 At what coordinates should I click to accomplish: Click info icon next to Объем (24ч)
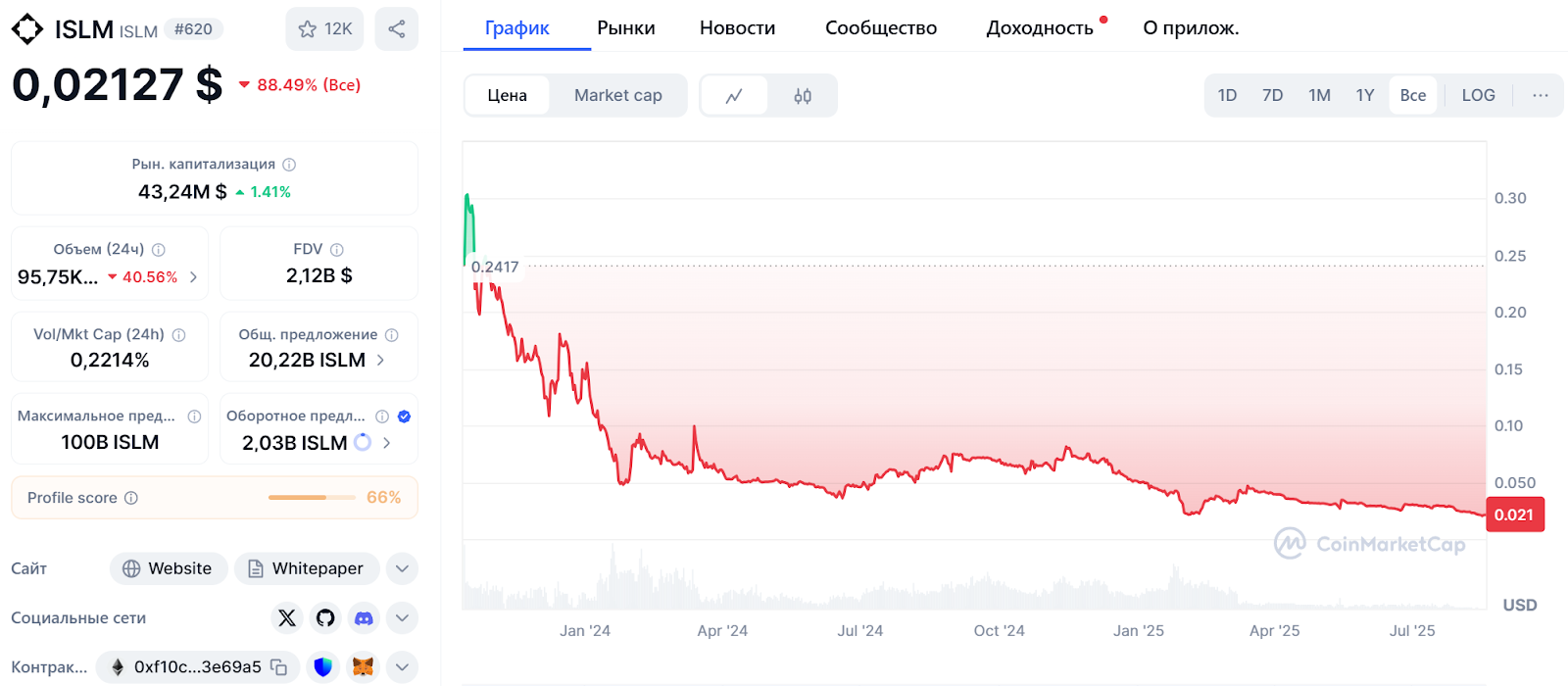tap(159, 250)
